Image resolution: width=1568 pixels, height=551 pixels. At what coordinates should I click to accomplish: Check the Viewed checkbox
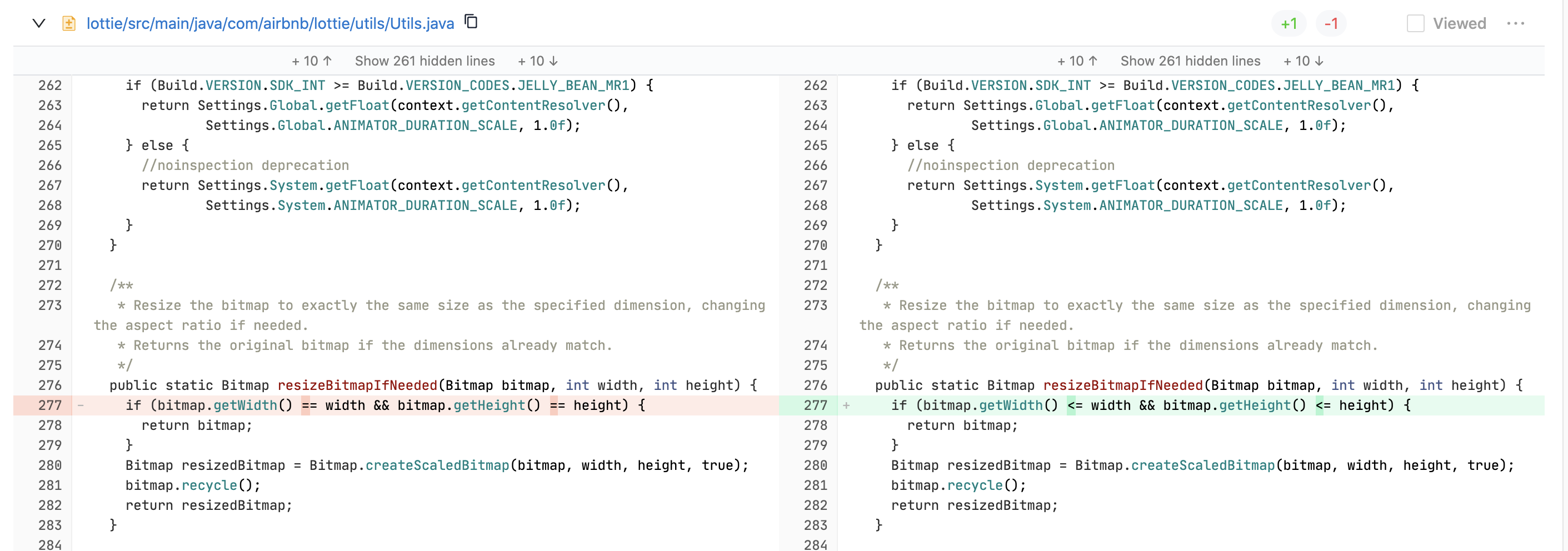[x=1415, y=23]
